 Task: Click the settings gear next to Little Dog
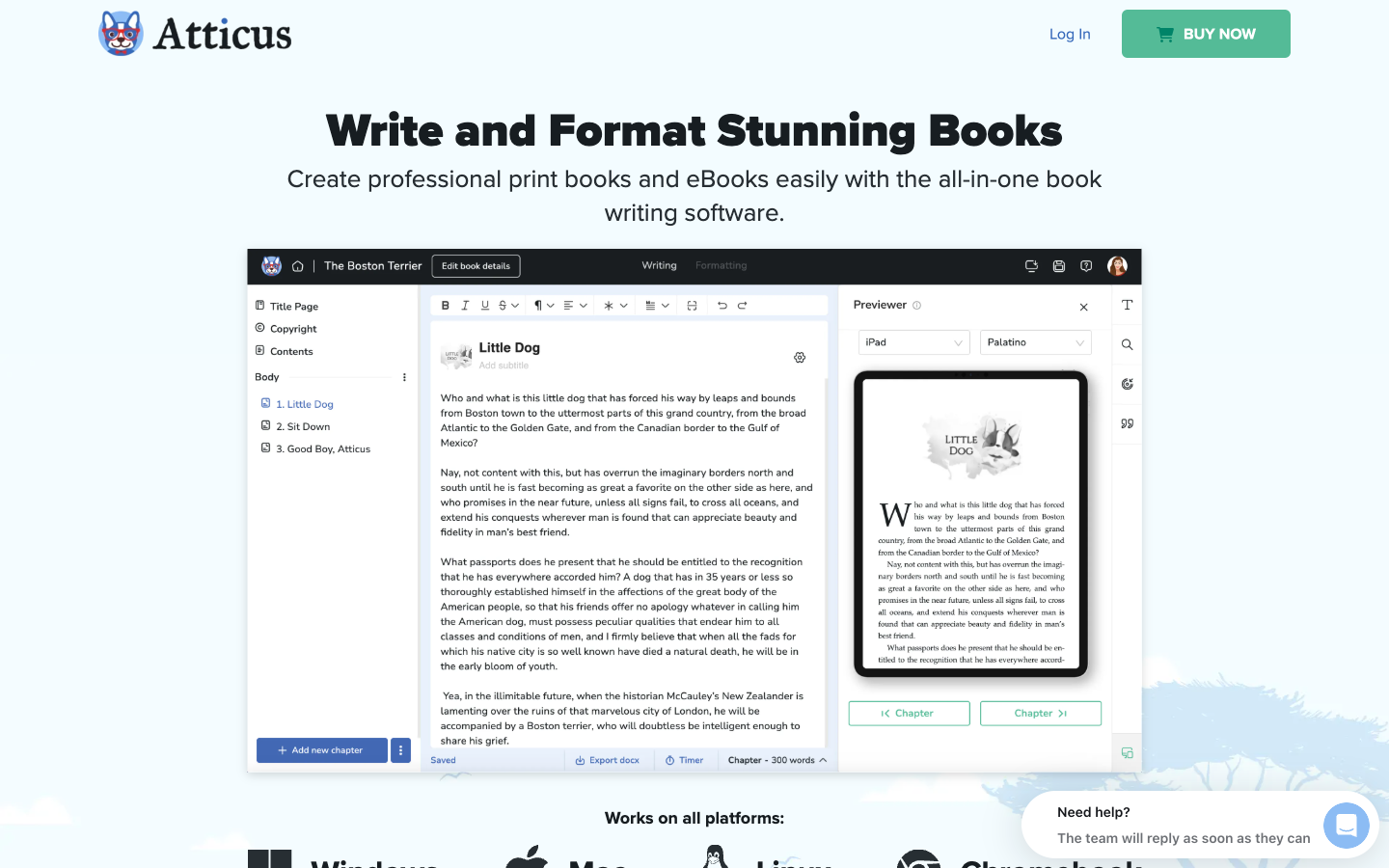coord(800,357)
